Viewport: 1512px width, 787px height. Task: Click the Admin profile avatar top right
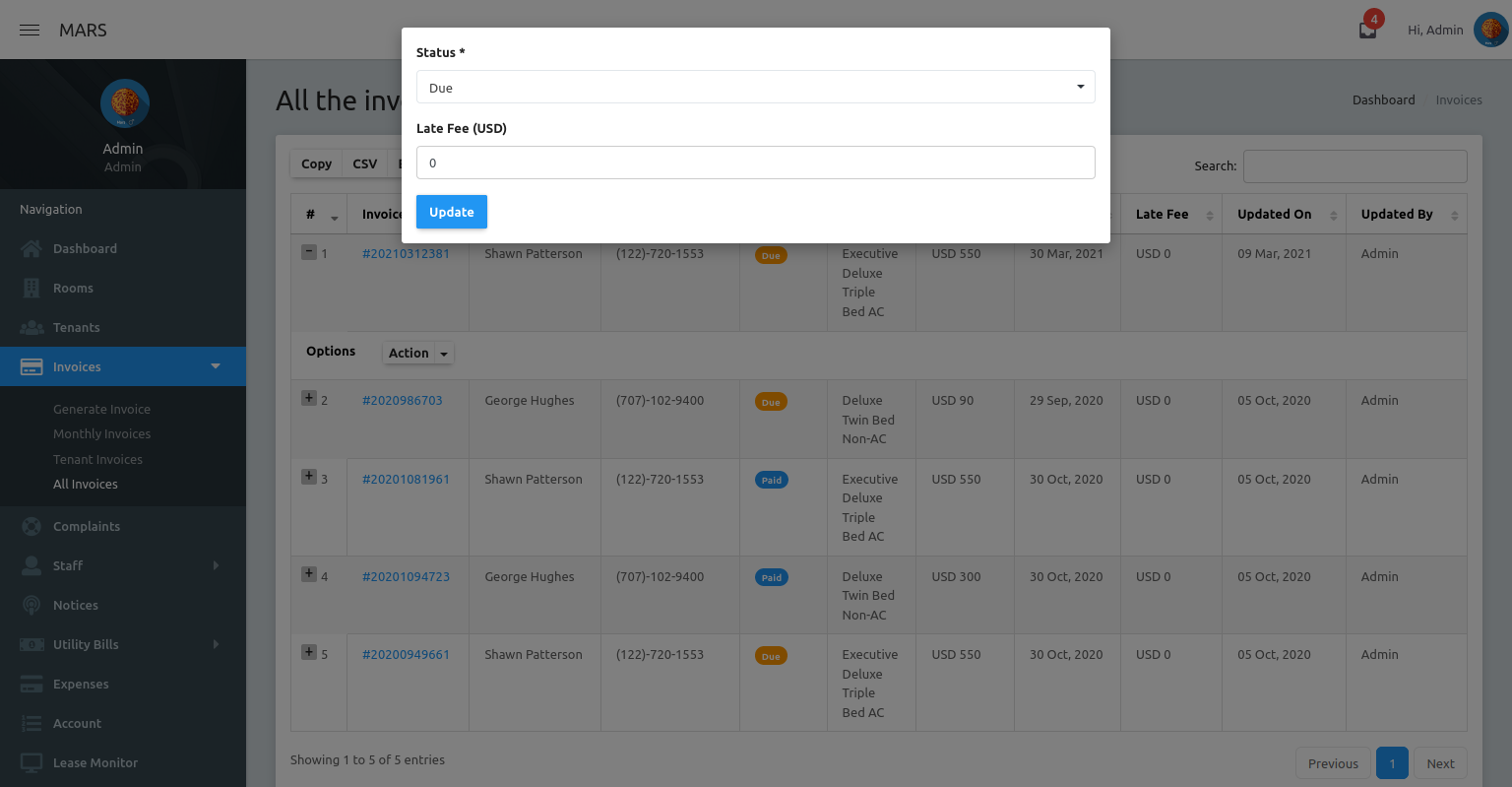tap(1487, 30)
